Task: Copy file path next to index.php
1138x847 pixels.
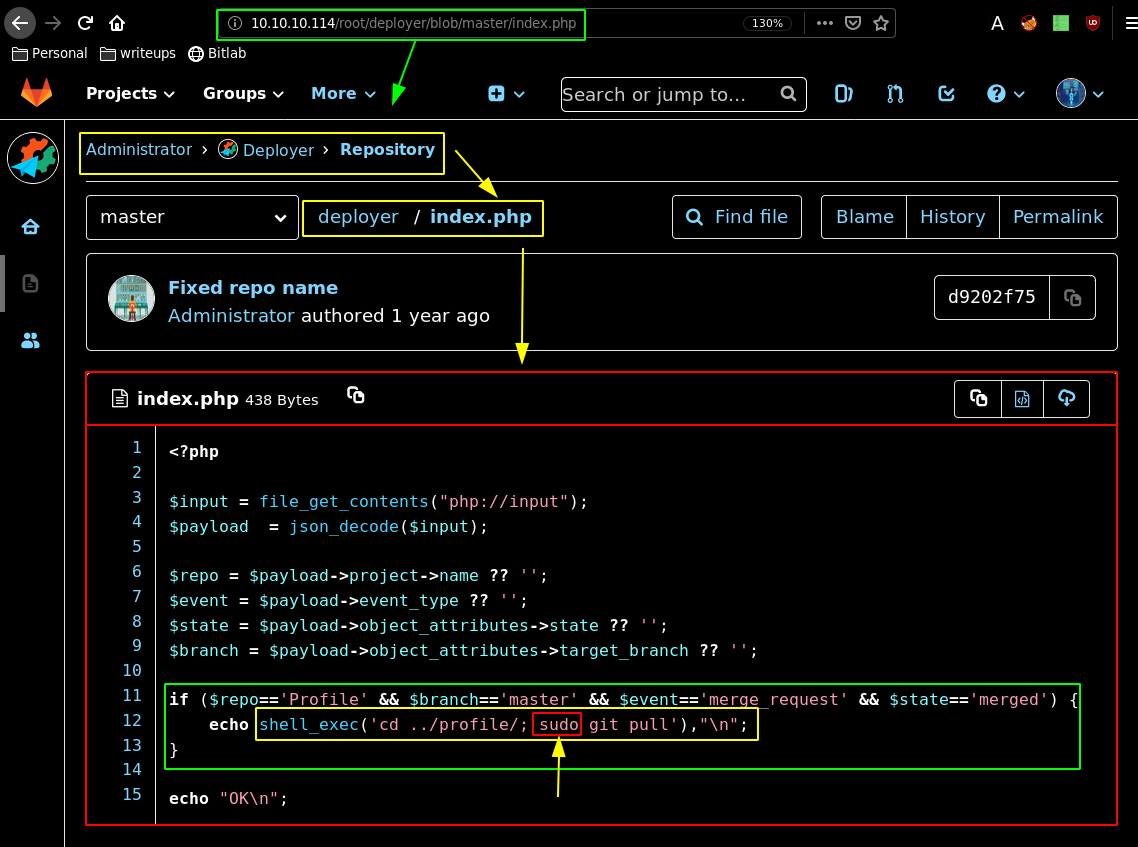Action: (356, 395)
